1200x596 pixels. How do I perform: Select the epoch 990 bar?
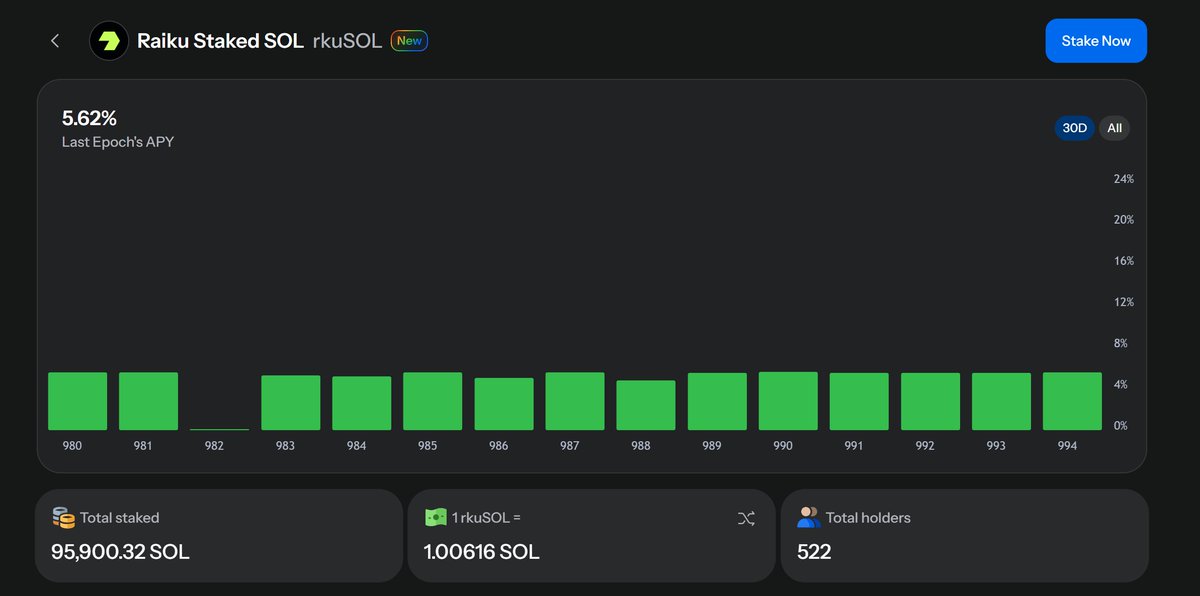[x=787, y=401]
